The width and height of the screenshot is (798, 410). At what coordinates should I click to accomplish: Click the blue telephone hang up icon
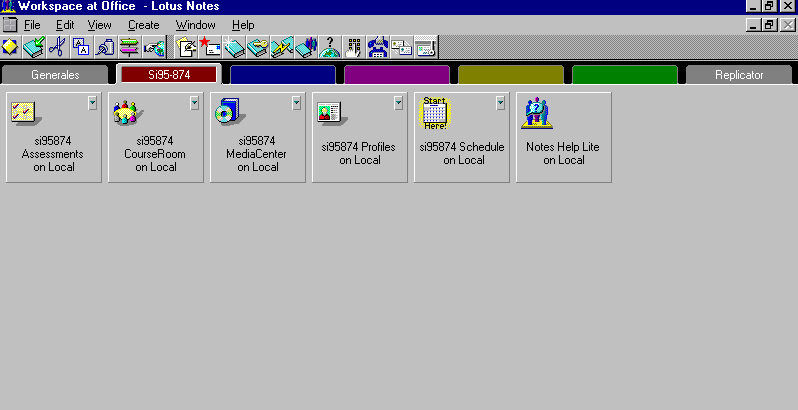378,47
